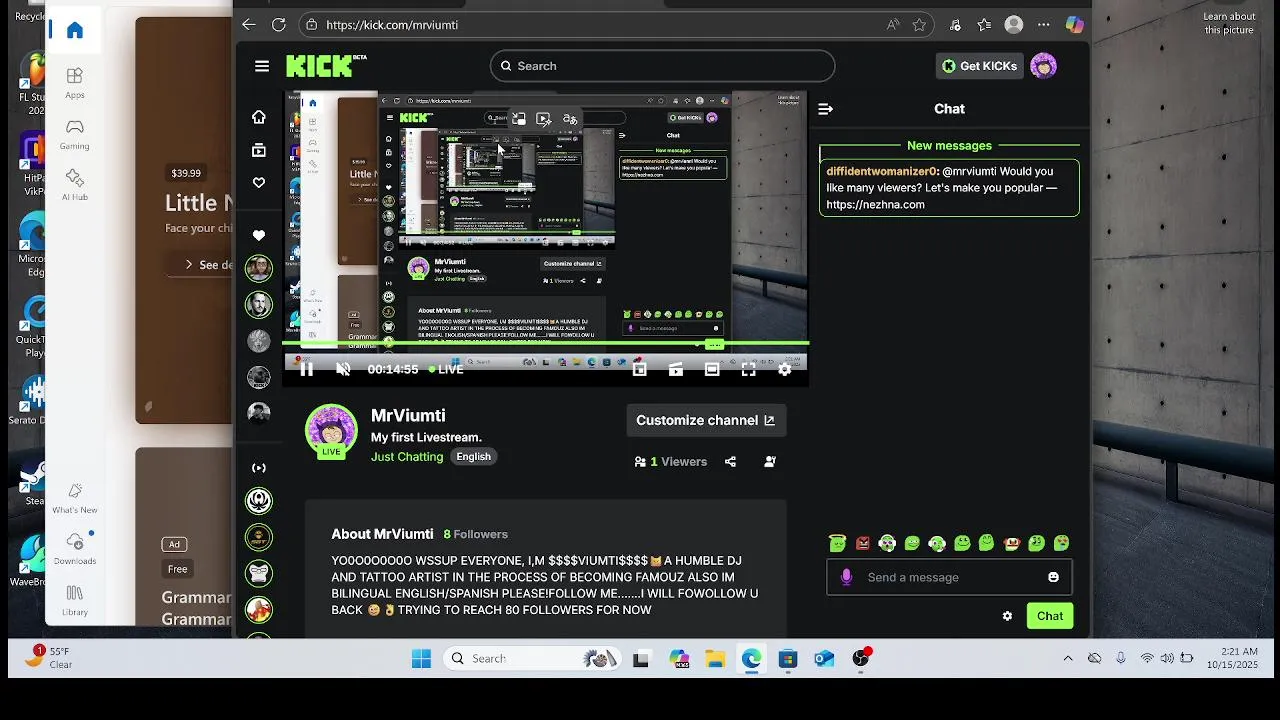The height and width of the screenshot is (720, 1280).
Task: Click the 8 Followers text
Action: click(476, 534)
